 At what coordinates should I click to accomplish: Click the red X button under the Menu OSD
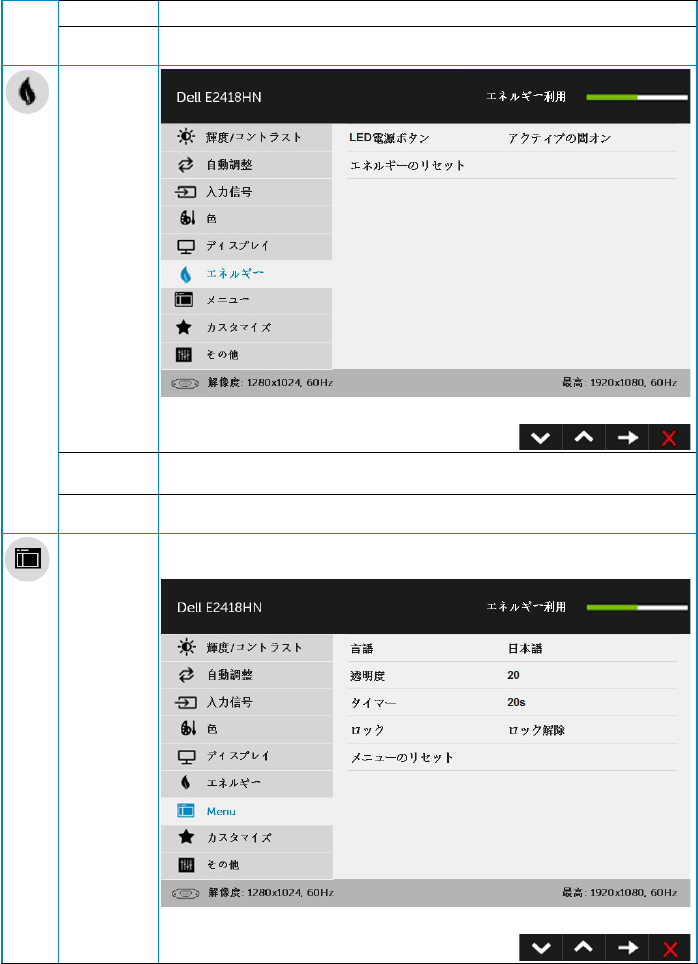[669, 947]
